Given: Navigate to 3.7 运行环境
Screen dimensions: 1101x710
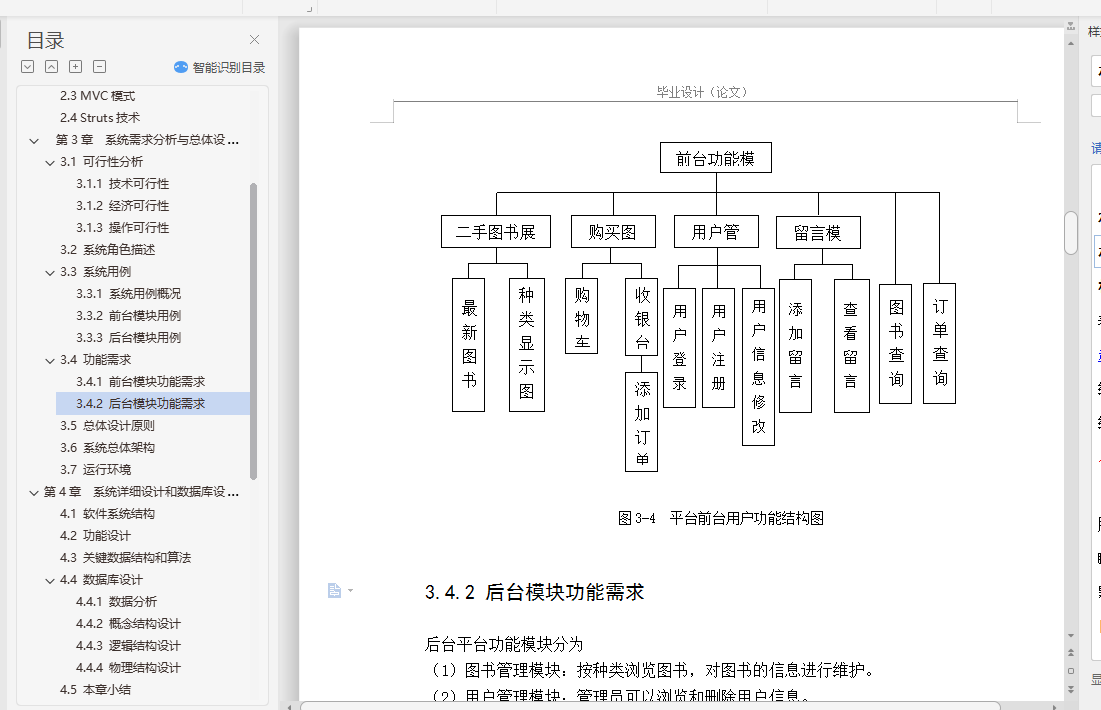Looking at the screenshot, I should pos(95,469).
